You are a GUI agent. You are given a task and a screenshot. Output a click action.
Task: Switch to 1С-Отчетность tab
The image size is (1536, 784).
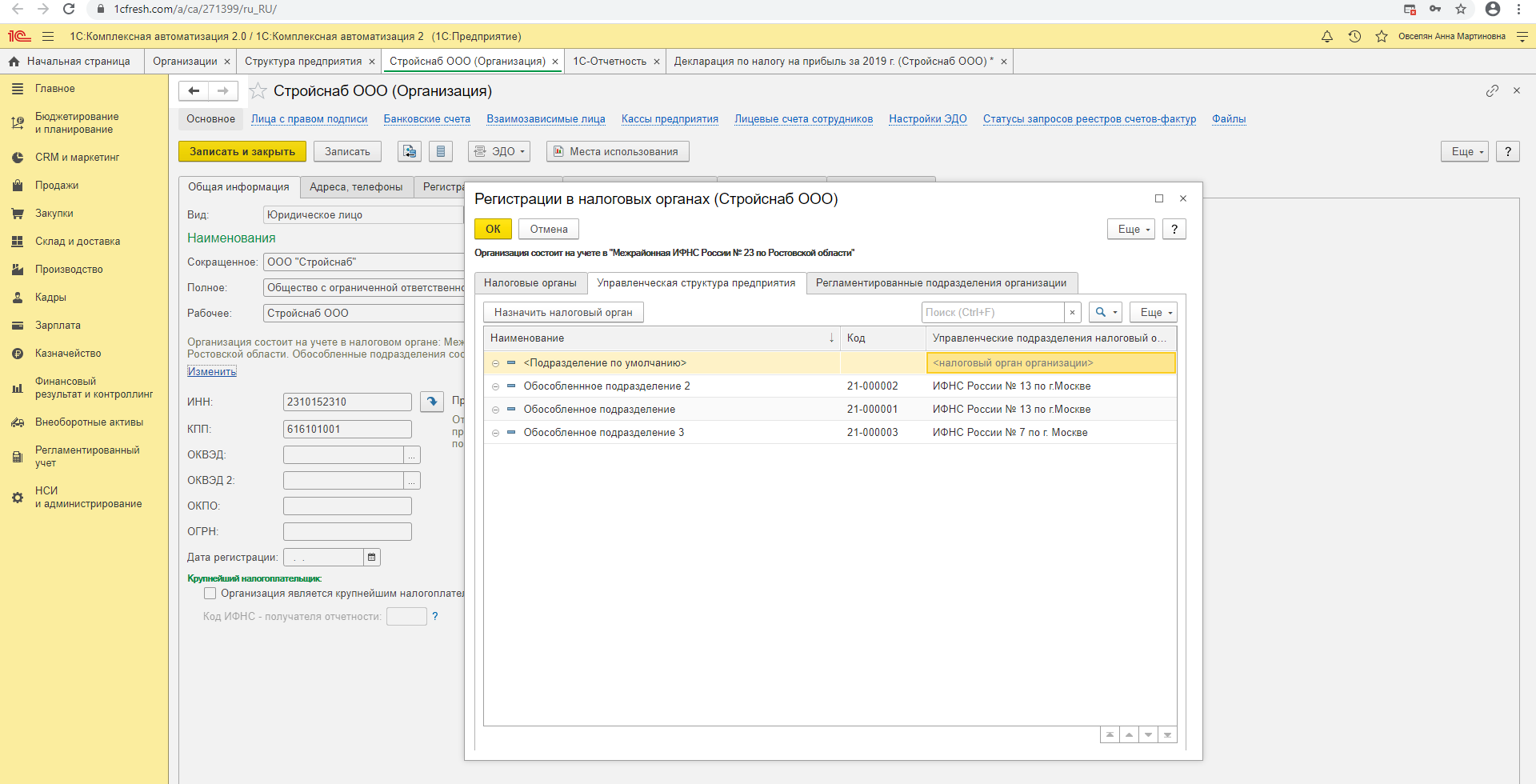click(x=610, y=62)
